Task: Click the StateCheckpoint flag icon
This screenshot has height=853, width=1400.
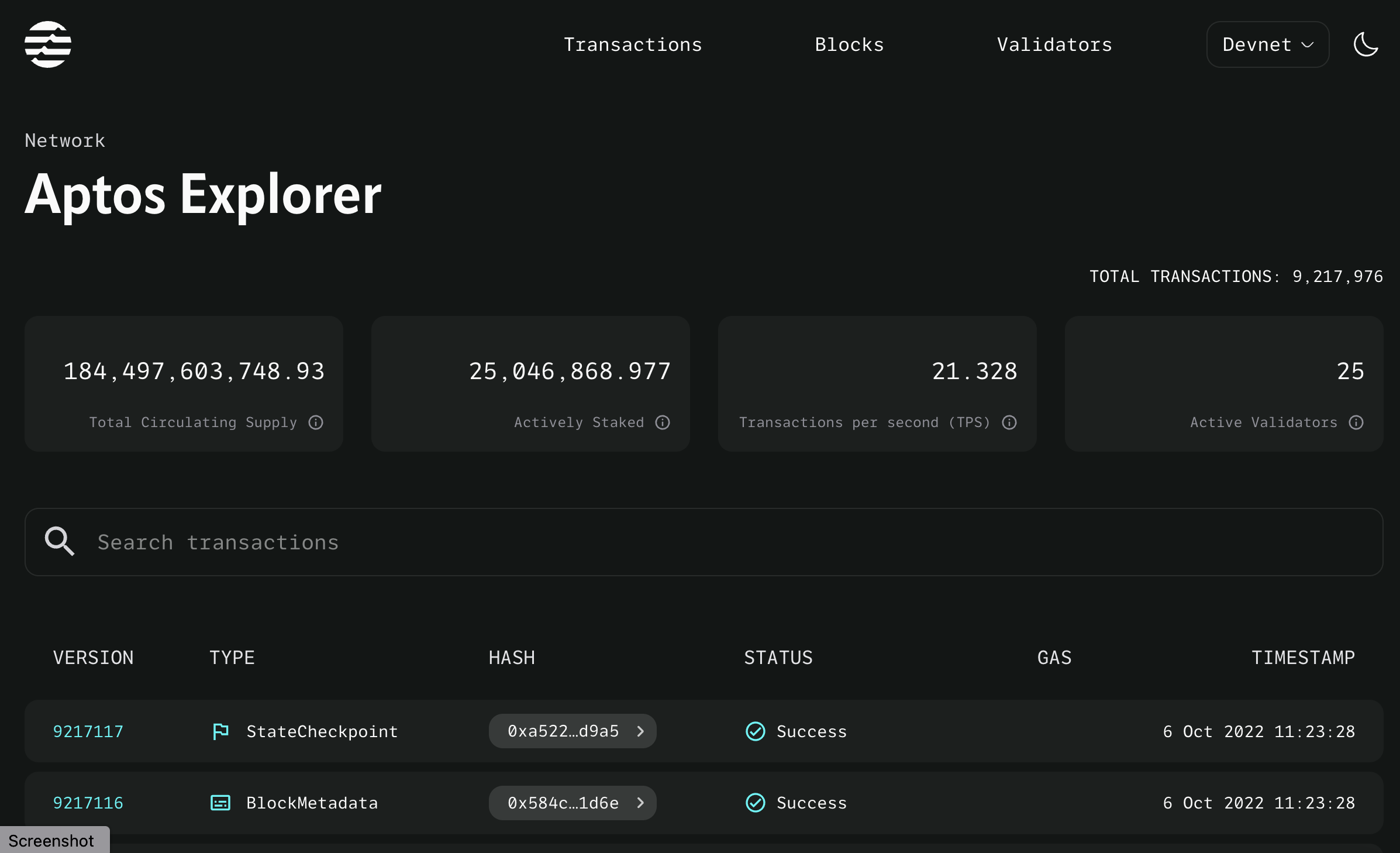Action: (220, 731)
